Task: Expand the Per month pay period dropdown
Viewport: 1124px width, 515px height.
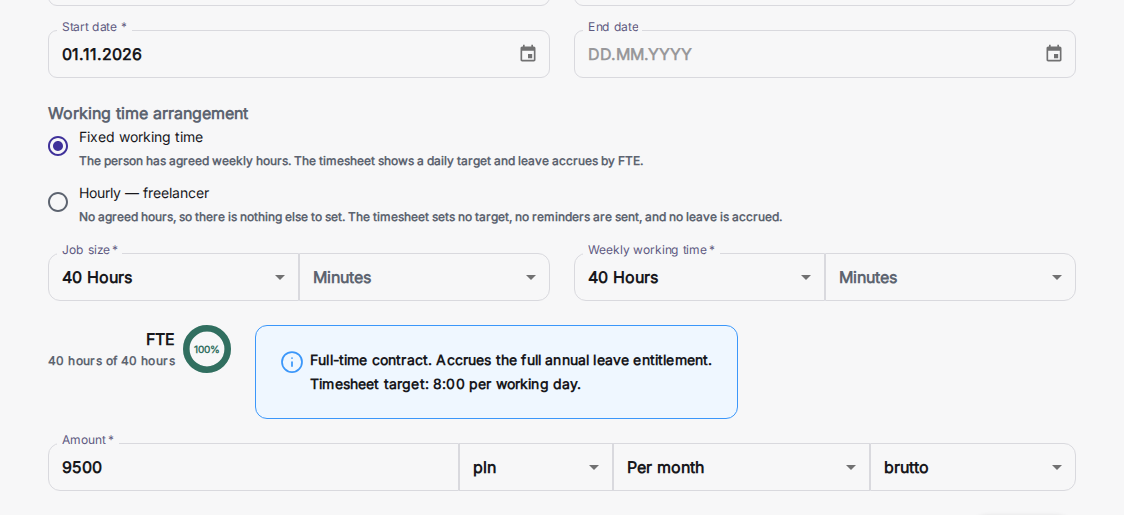Action: coord(742,467)
